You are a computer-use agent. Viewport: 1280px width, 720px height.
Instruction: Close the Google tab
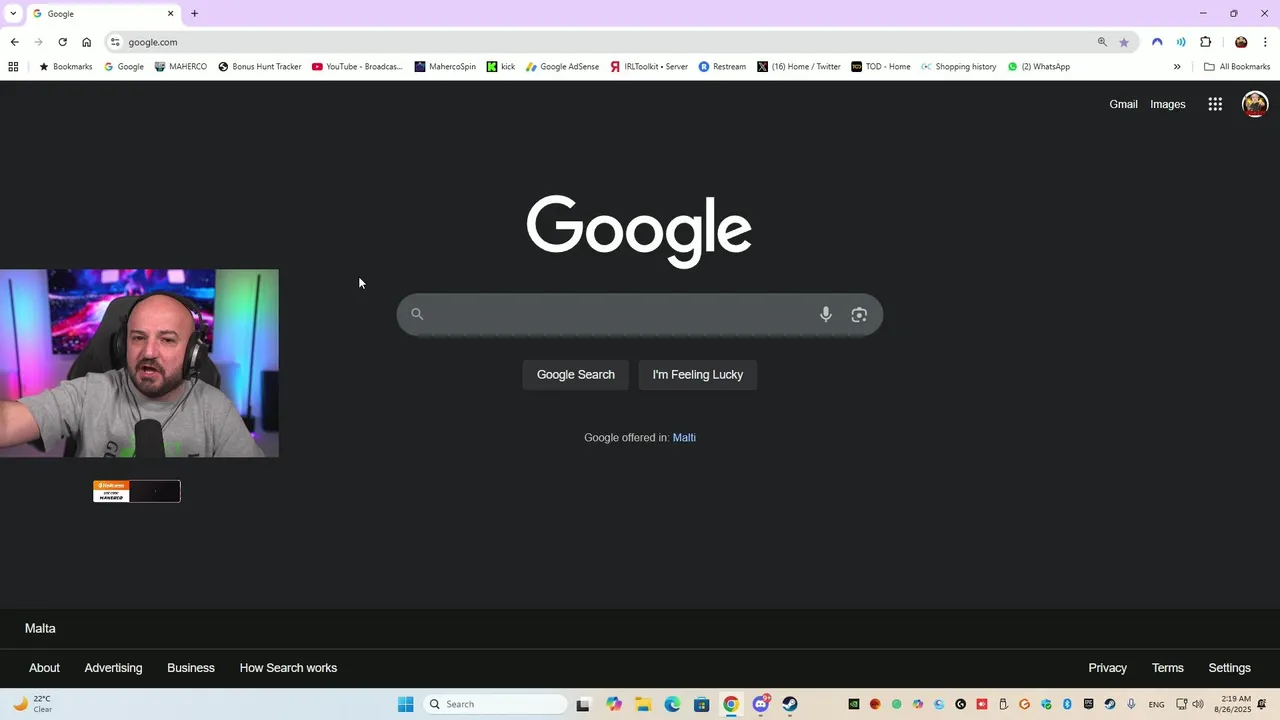coord(170,13)
